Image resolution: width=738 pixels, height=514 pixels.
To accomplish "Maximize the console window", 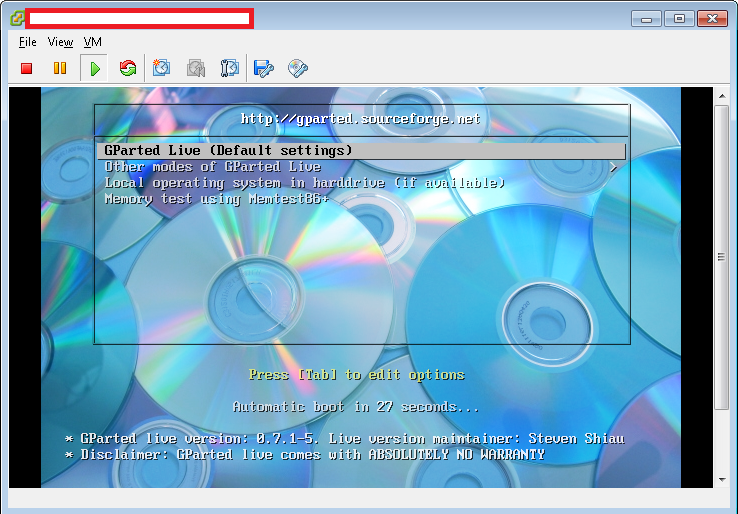I will 679,19.
